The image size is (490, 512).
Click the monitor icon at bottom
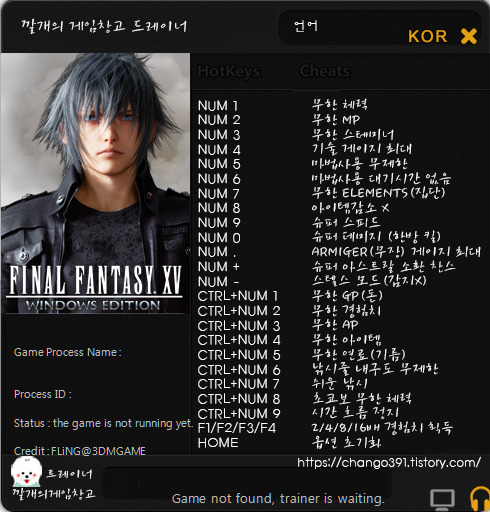click(442, 499)
